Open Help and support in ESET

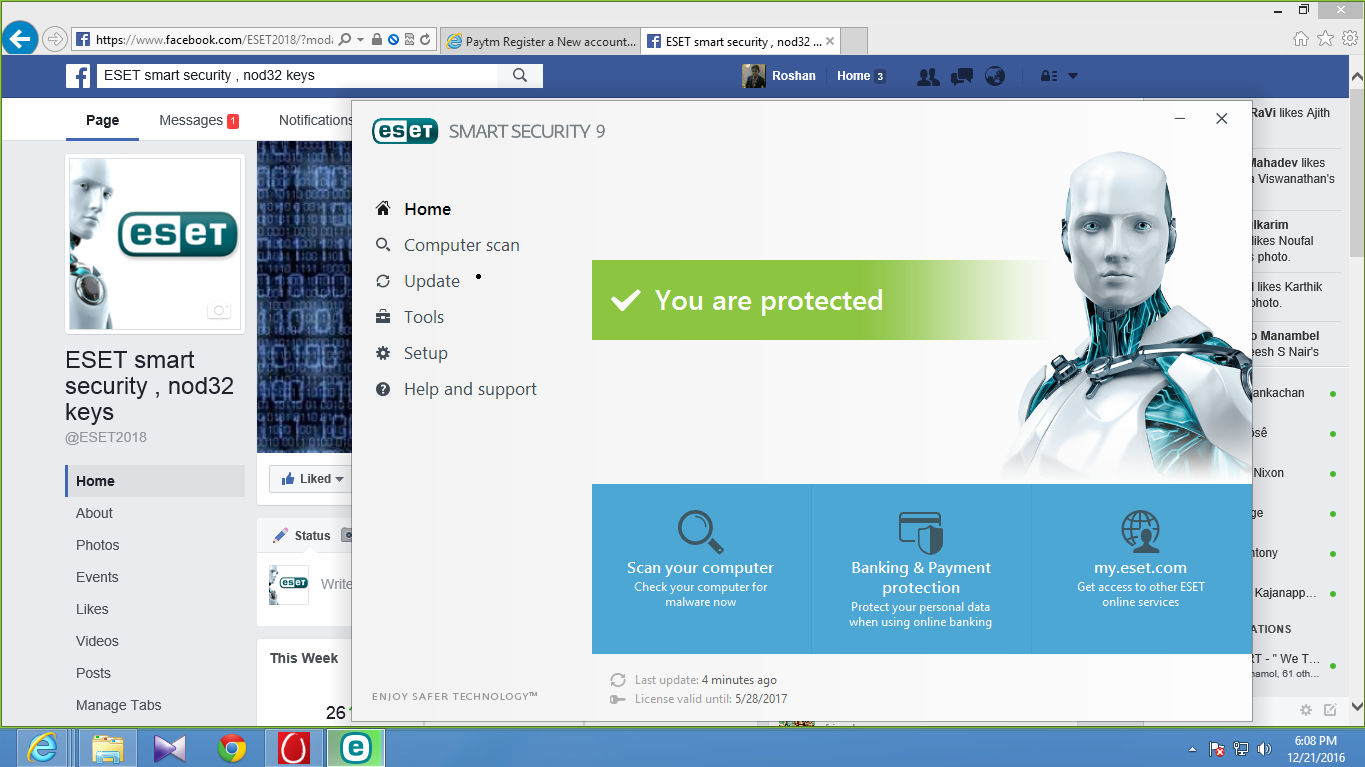coord(470,389)
